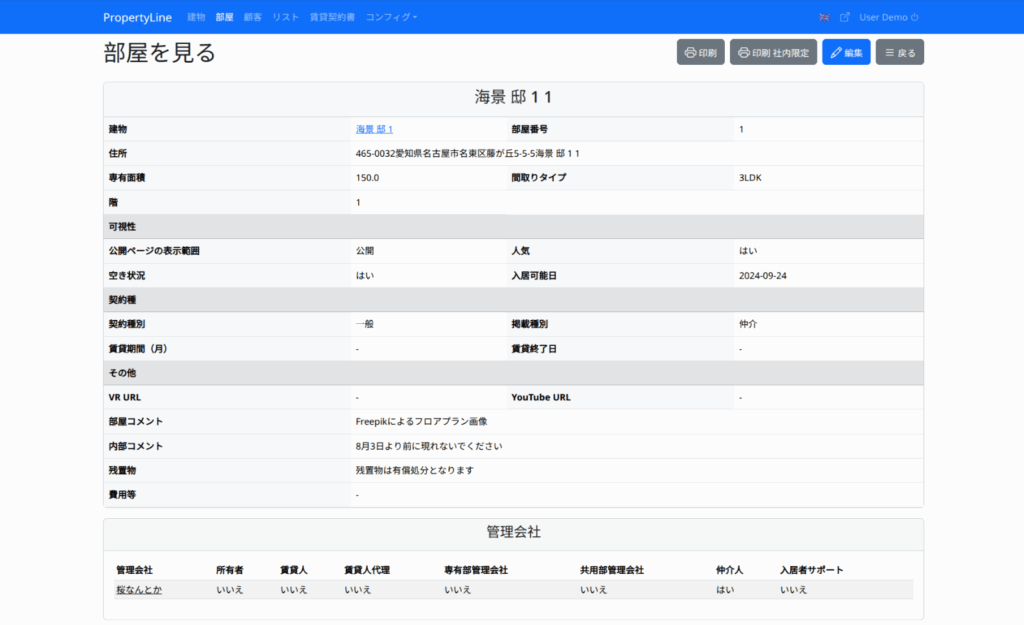This screenshot has height=625, width=1024.
Task: Click the 編集 edit button with pencil
Action: tap(846, 52)
